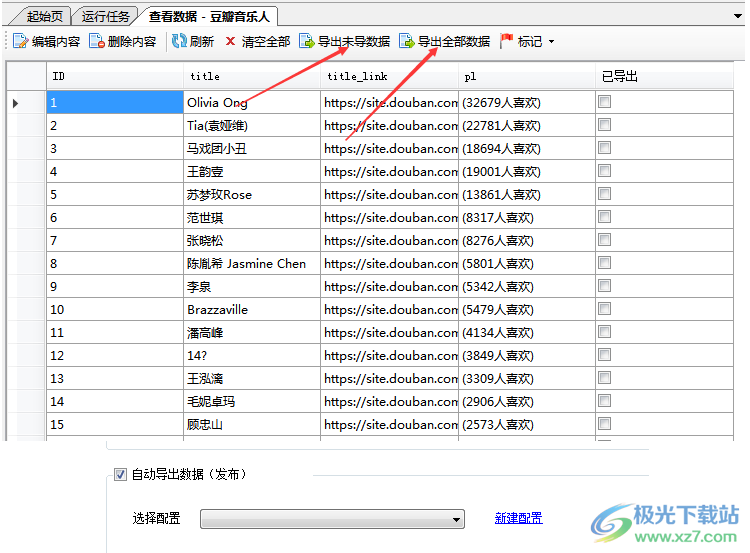Screen dimensions: 750x553
Task: Click the 已导出 column header
Action: (664, 77)
